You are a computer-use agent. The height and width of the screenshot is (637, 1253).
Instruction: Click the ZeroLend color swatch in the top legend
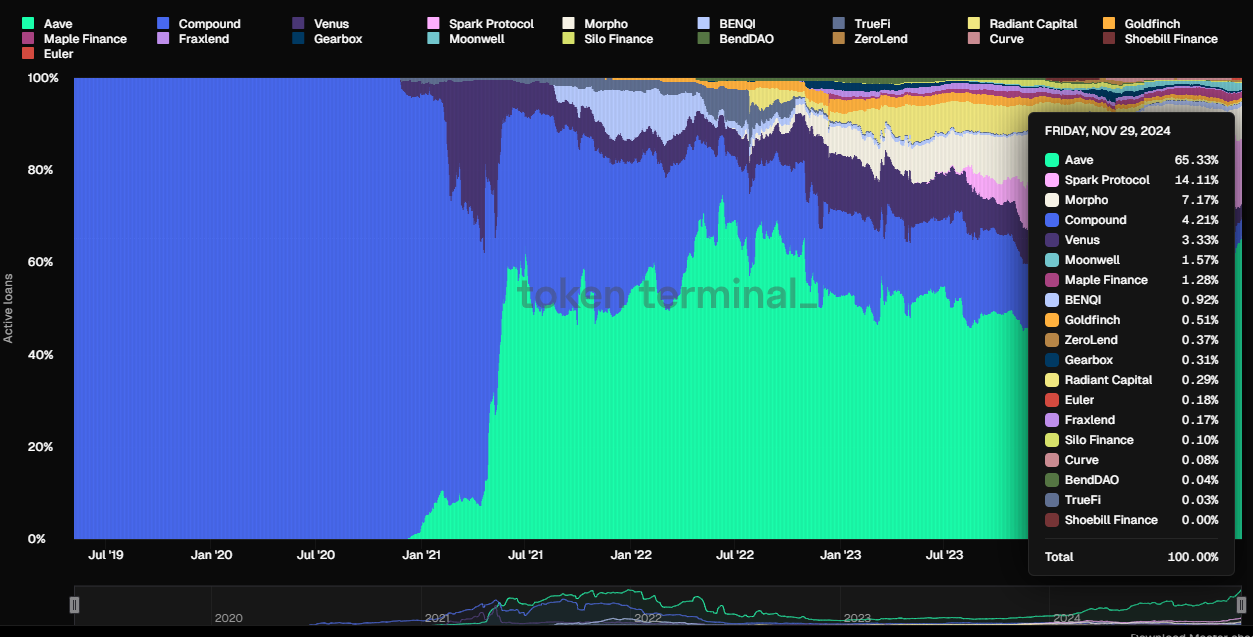839,39
